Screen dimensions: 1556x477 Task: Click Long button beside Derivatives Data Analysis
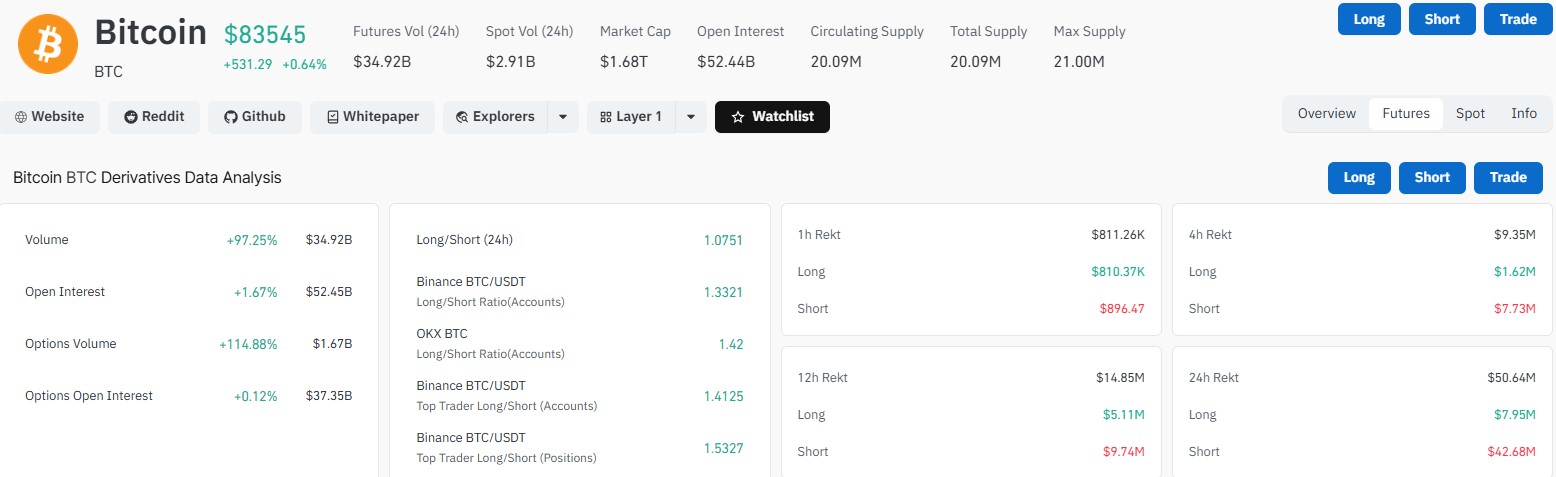tap(1359, 177)
